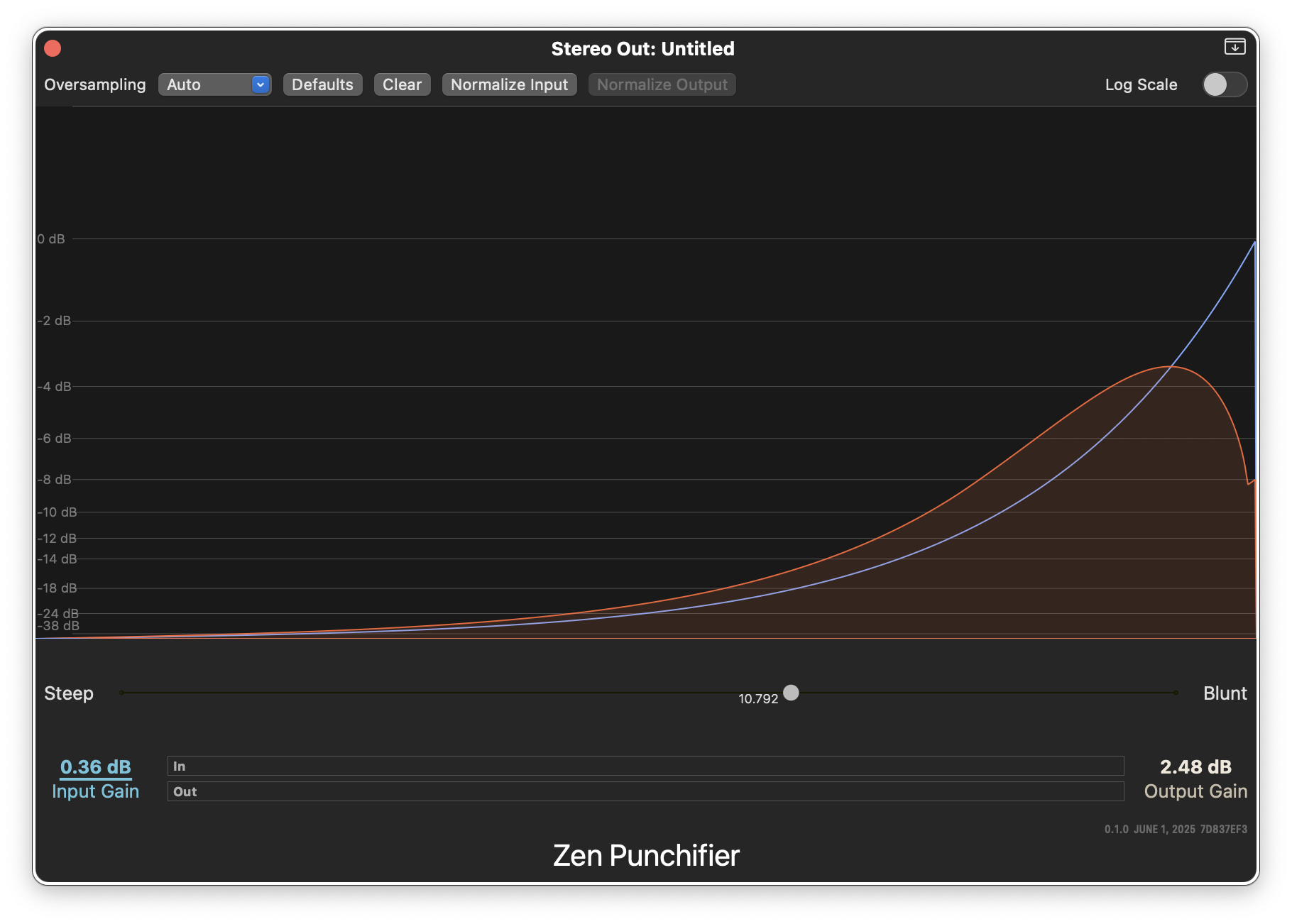Click the window view icon in title bar
Image resolution: width=1292 pixels, height=924 pixels.
[1234, 47]
